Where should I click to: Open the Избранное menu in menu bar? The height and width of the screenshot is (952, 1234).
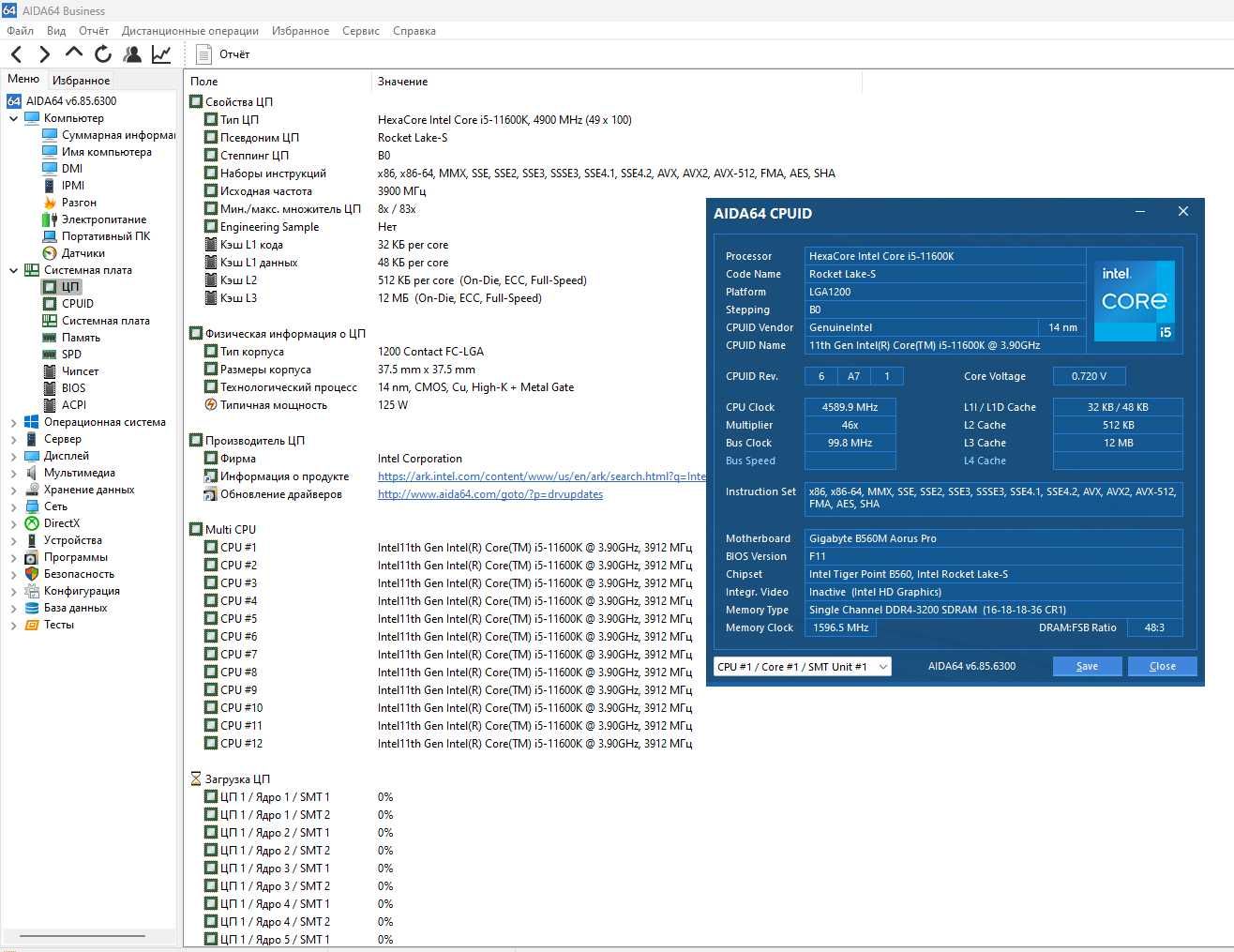point(300,31)
